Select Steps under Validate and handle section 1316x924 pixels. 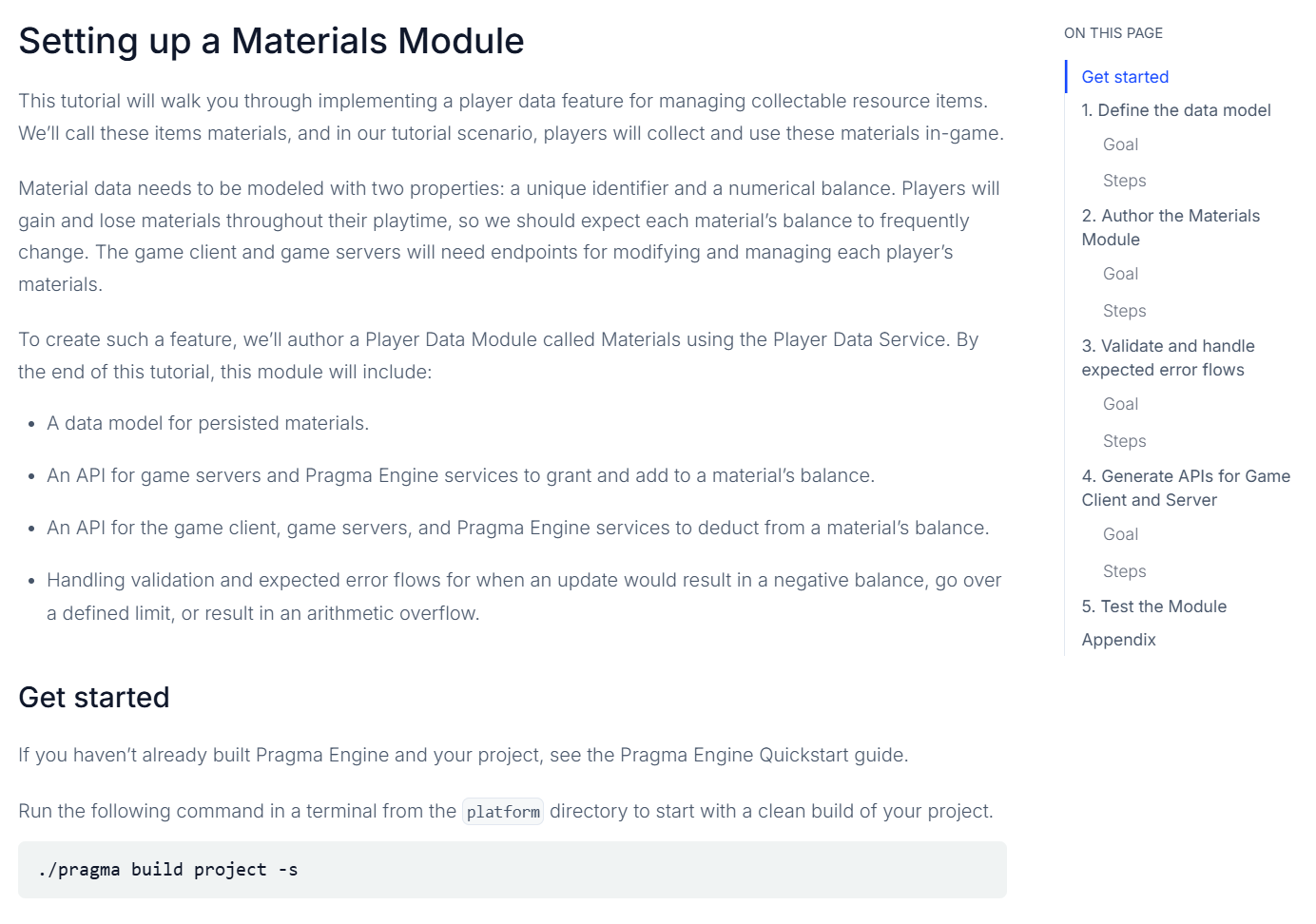[x=1124, y=441]
